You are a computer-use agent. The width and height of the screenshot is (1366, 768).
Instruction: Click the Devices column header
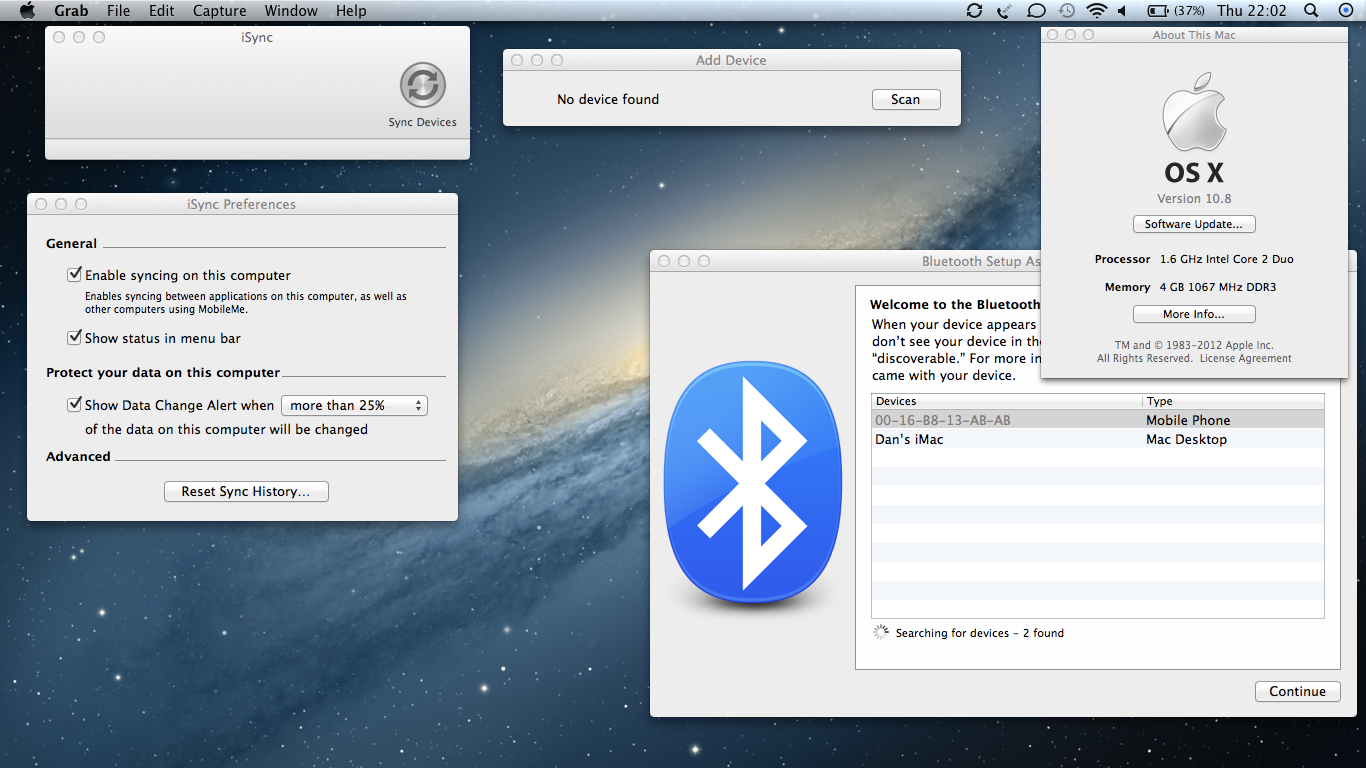coord(1007,401)
